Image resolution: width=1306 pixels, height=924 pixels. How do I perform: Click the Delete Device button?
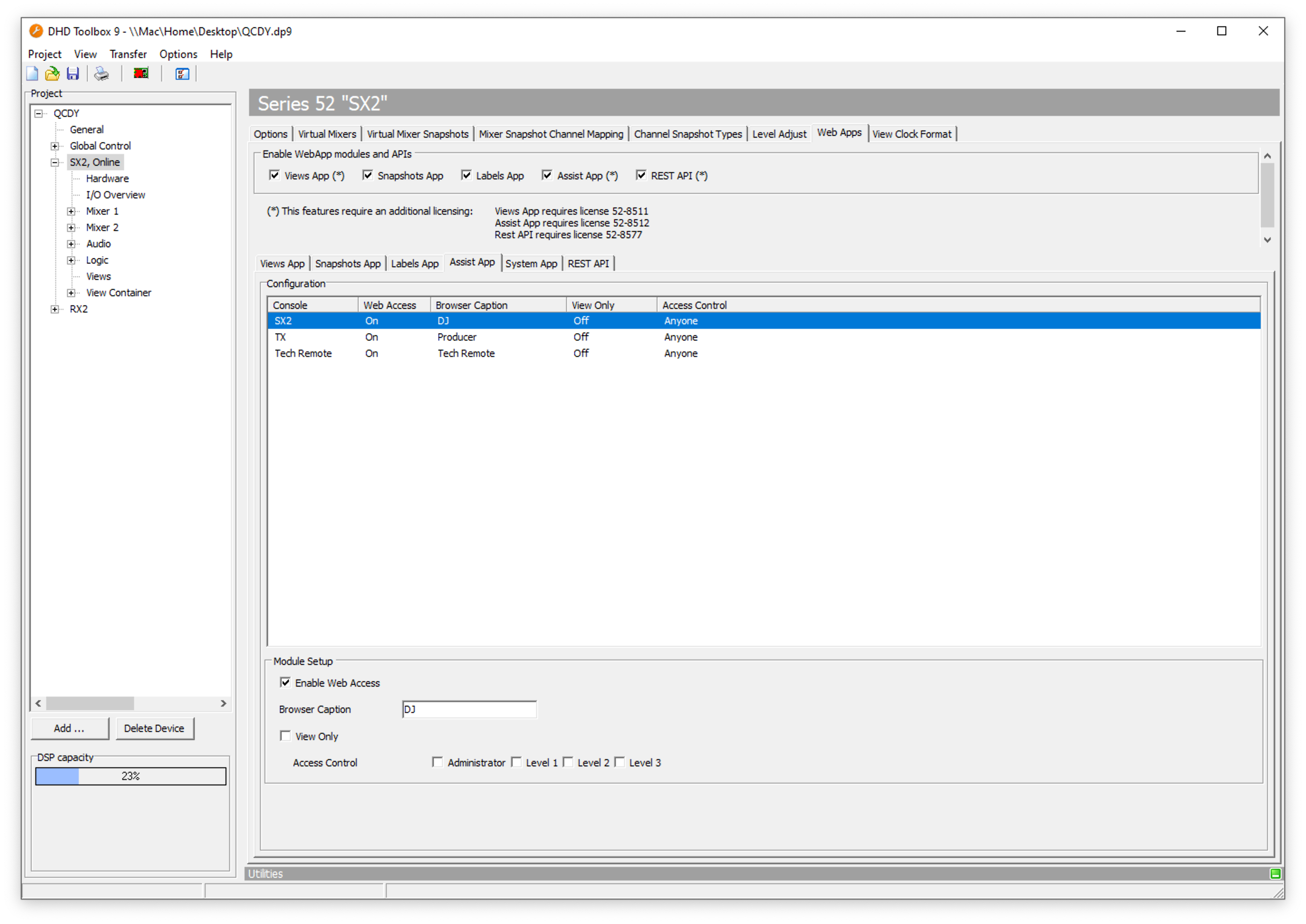pos(152,728)
